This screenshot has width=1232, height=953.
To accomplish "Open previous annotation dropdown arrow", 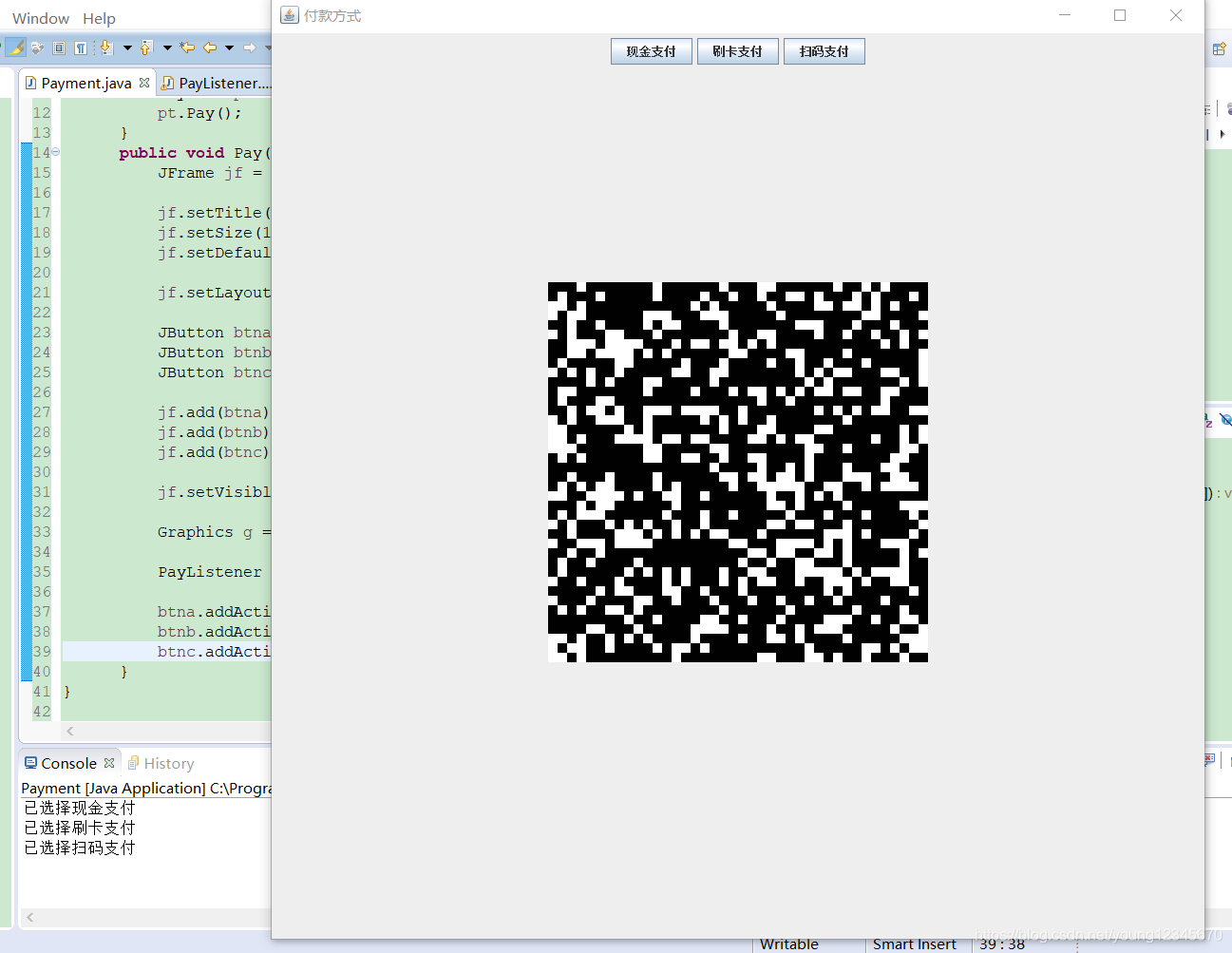I will pos(167,48).
